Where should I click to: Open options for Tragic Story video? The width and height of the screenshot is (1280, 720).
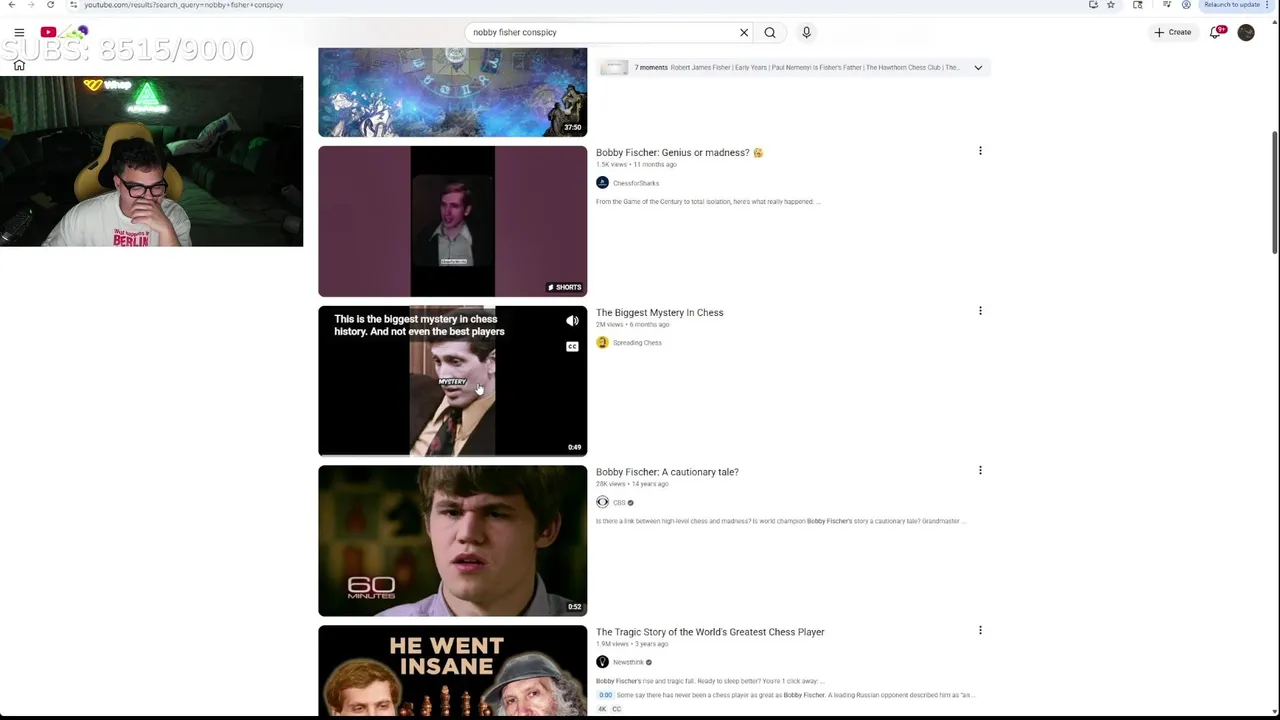pyautogui.click(x=980, y=630)
